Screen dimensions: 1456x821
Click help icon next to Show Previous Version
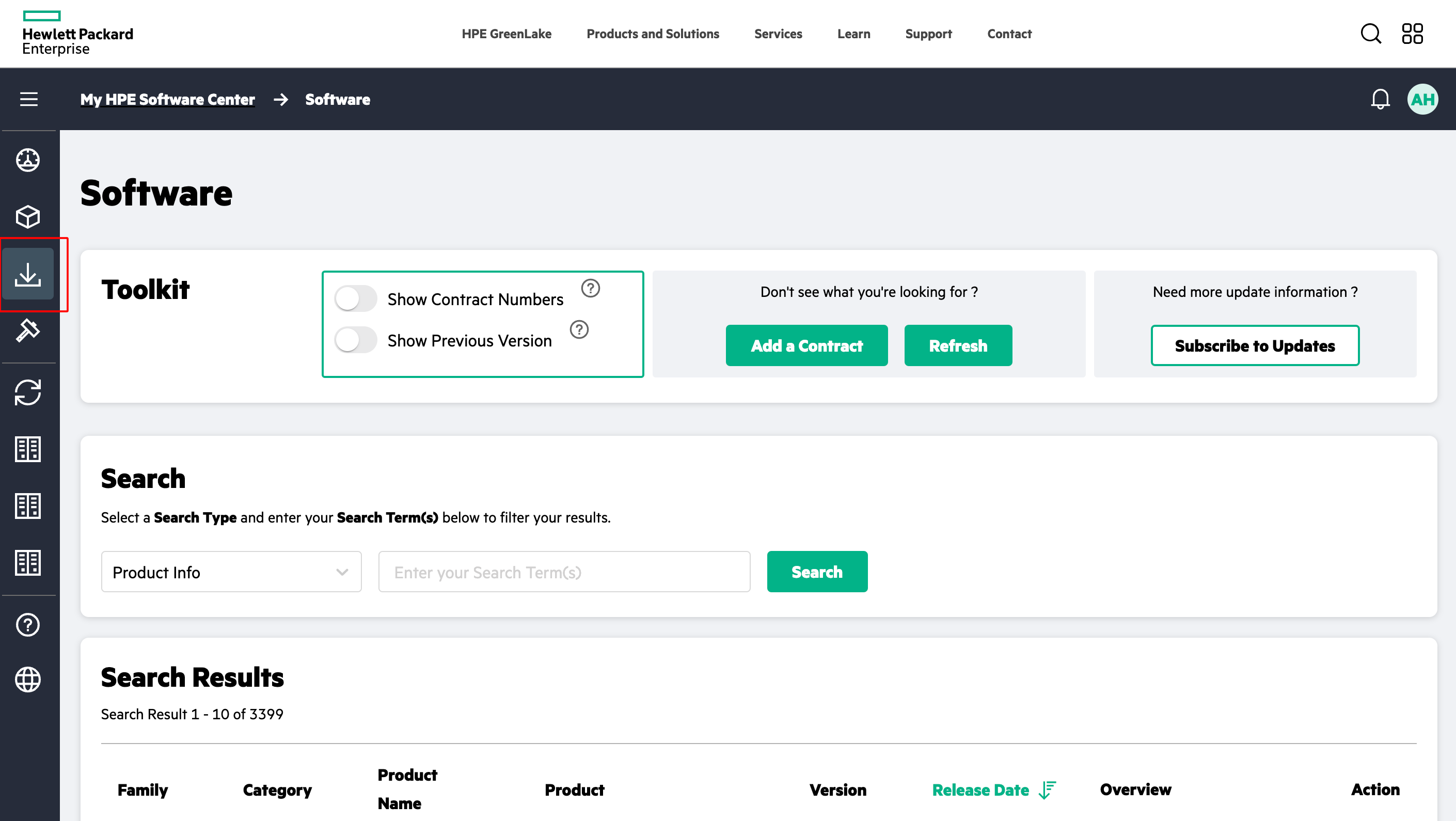pos(579,329)
